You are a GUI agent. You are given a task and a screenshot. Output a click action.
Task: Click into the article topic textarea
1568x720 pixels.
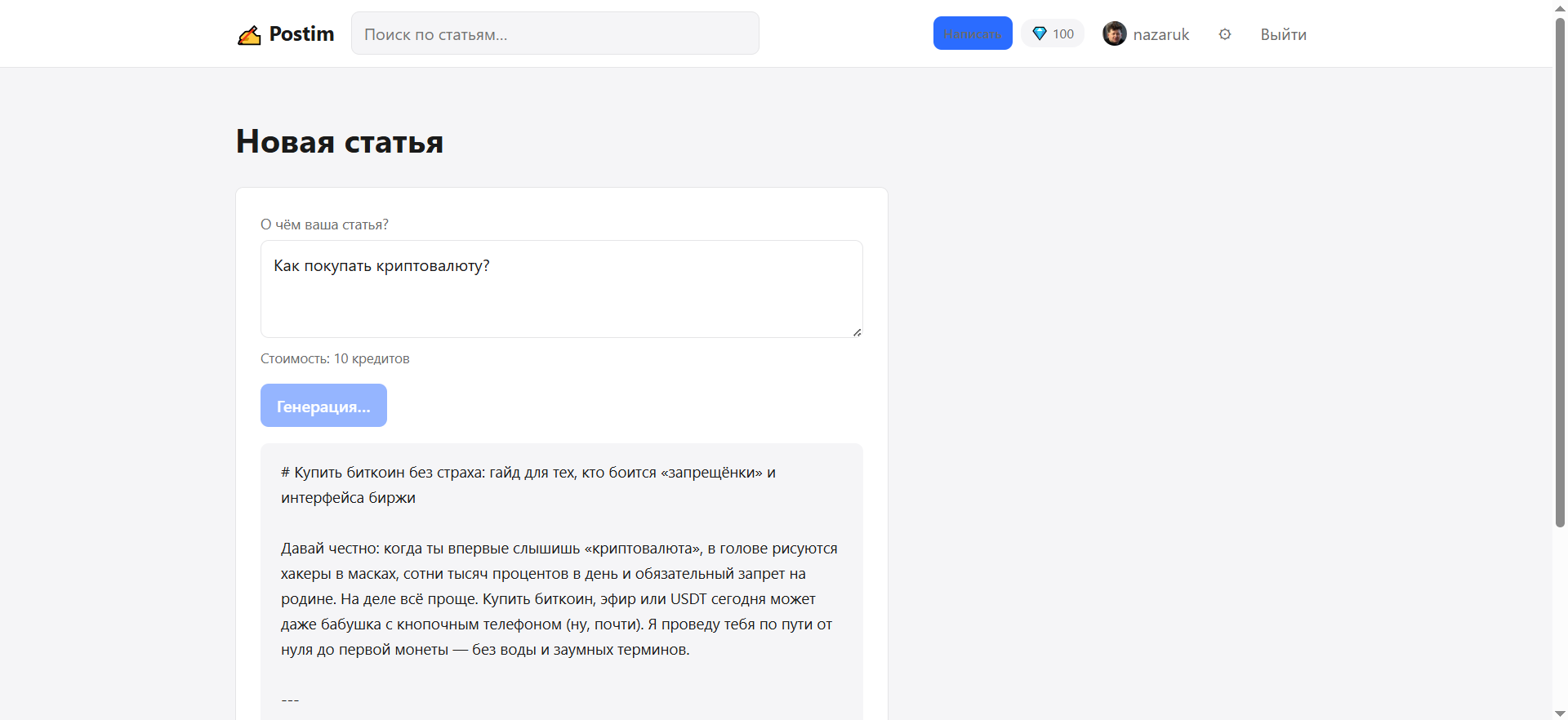coord(562,289)
